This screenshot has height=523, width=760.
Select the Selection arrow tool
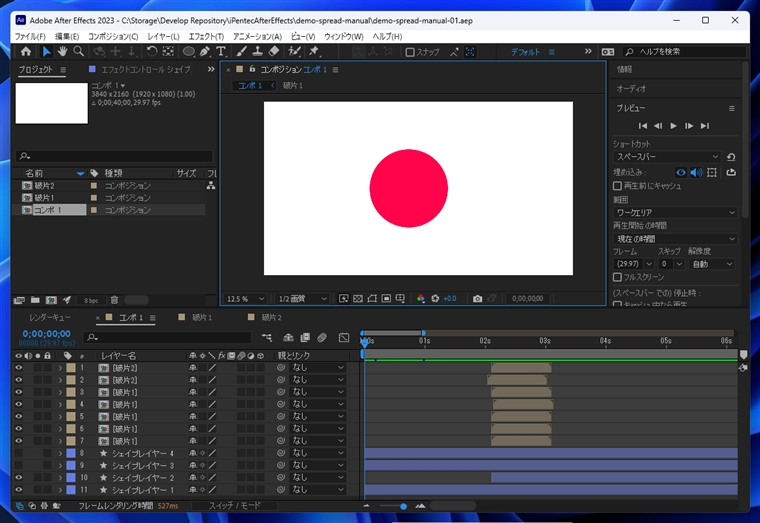click(x=46, y=51)
